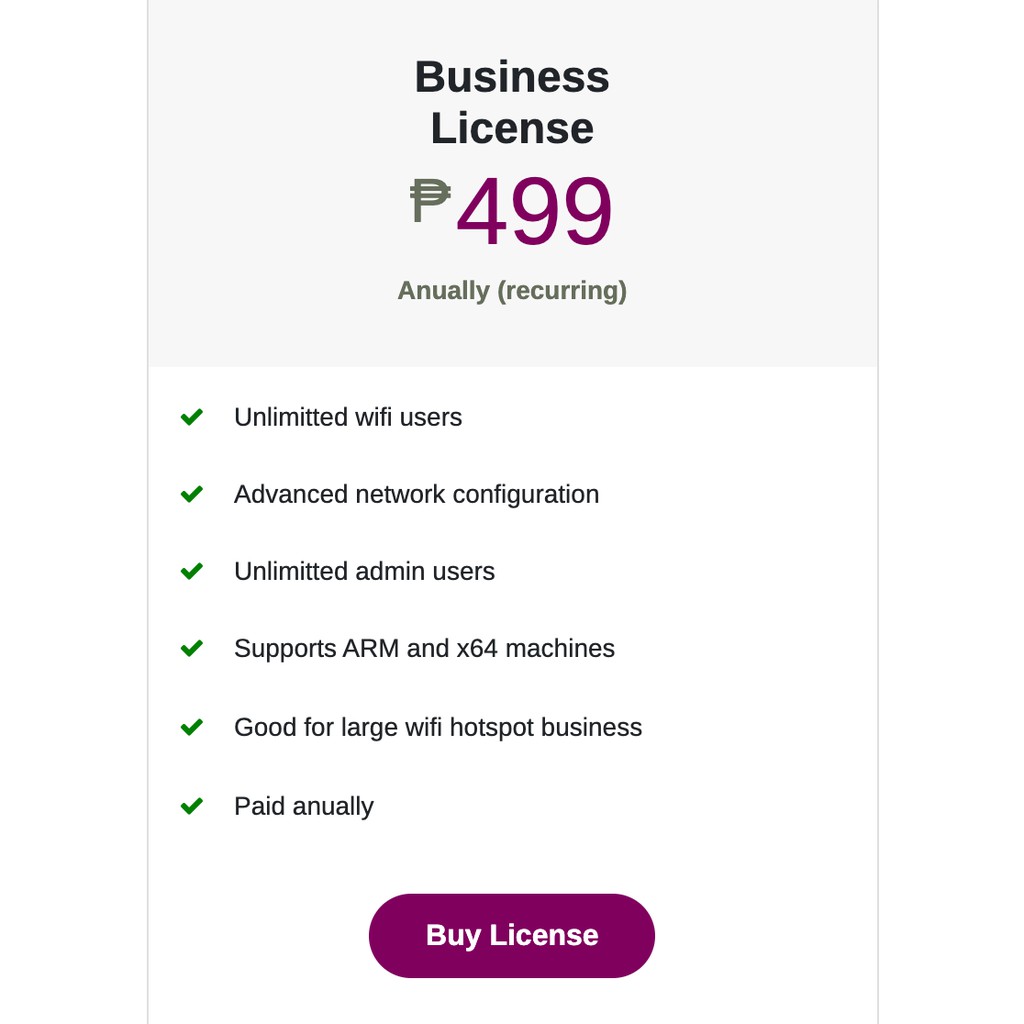Click the checkmark beside Unlimitted admin users

[x=191, y=571]
